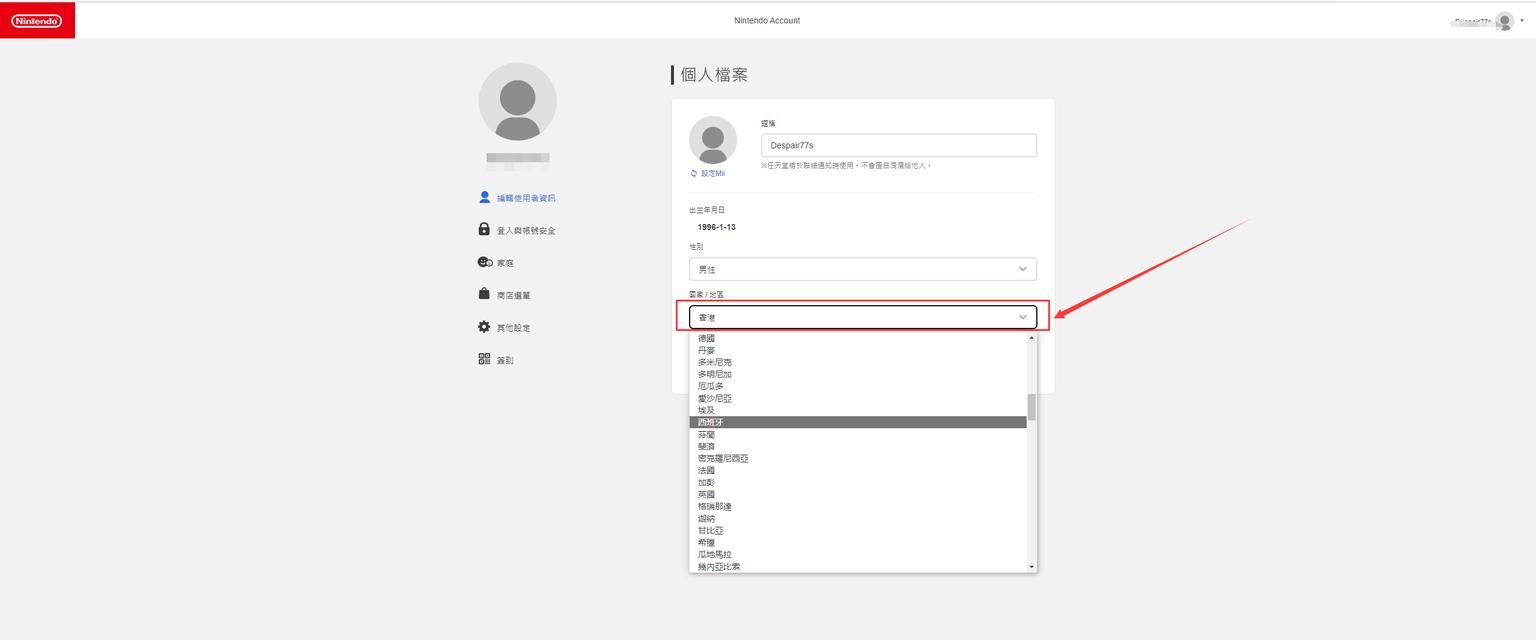Open the 性別 dropdown showing 男性

coord(863,269)
